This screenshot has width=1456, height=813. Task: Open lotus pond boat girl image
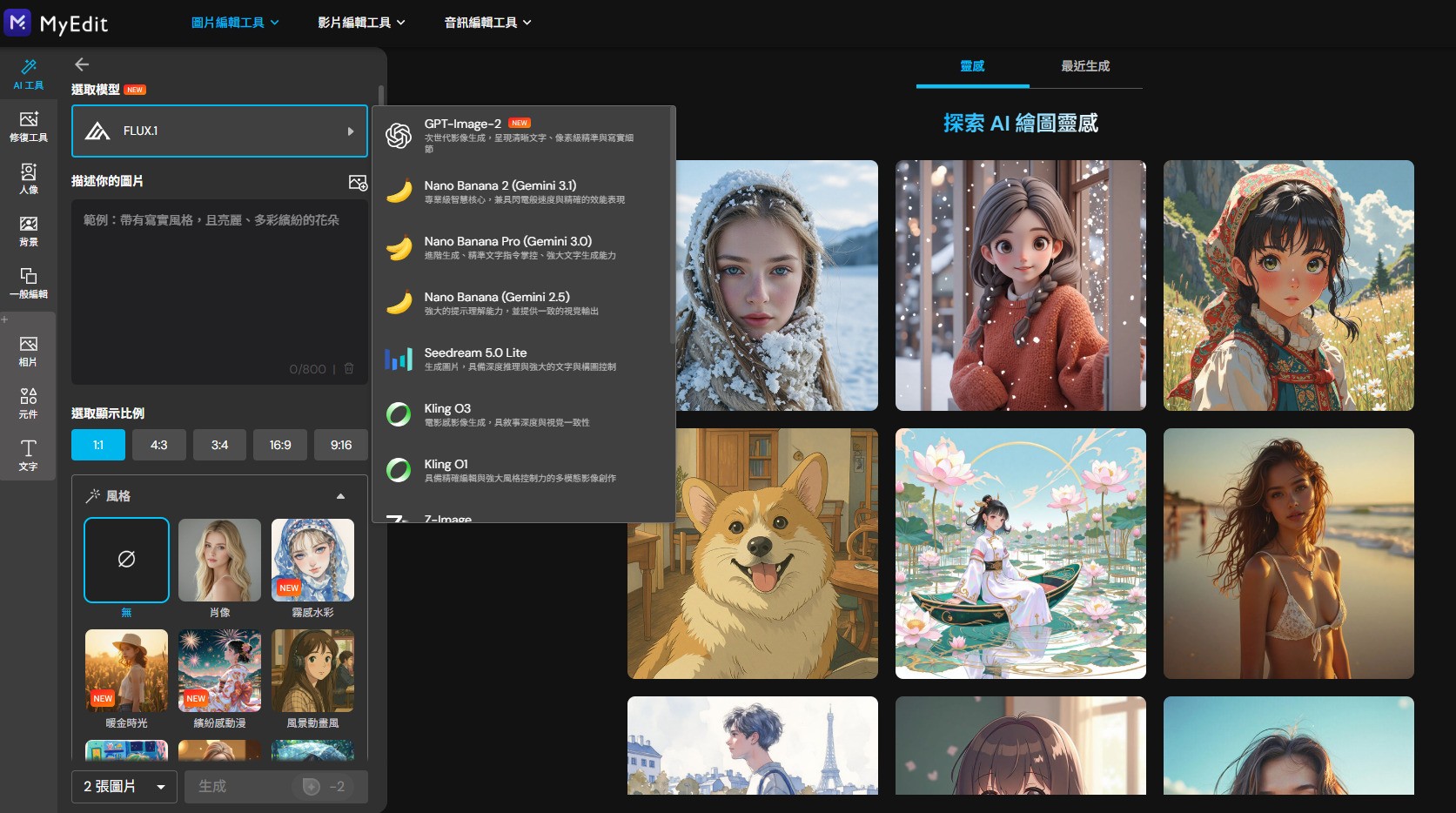coord(1021,554)
